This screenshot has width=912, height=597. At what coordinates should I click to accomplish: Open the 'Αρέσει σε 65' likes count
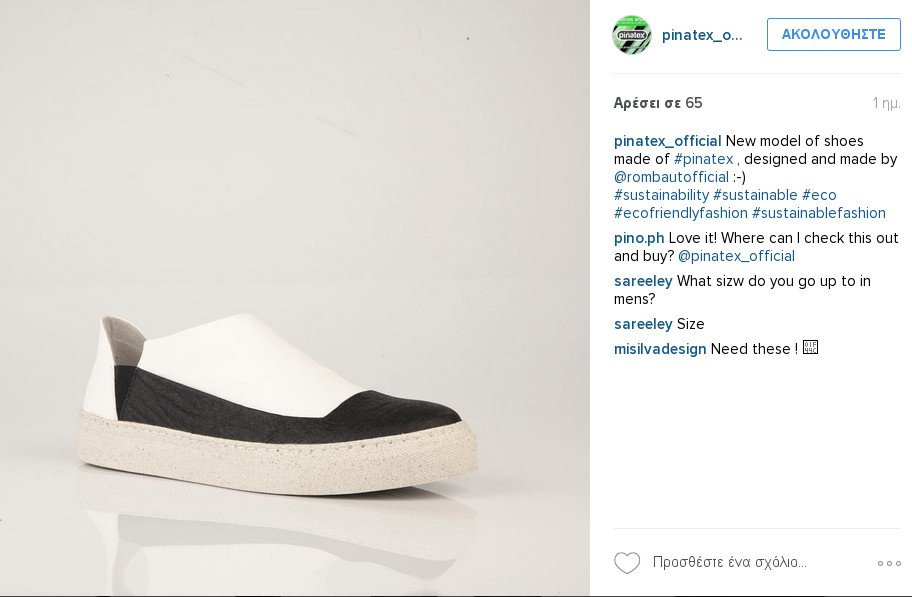click(x=658, y=103)
